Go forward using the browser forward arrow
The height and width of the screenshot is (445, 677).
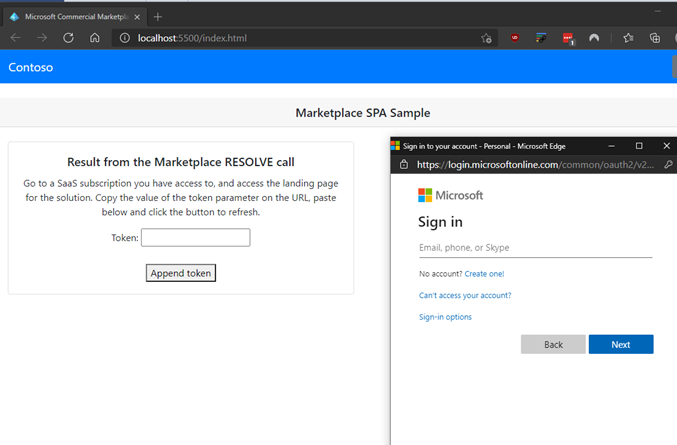(42, 38)
